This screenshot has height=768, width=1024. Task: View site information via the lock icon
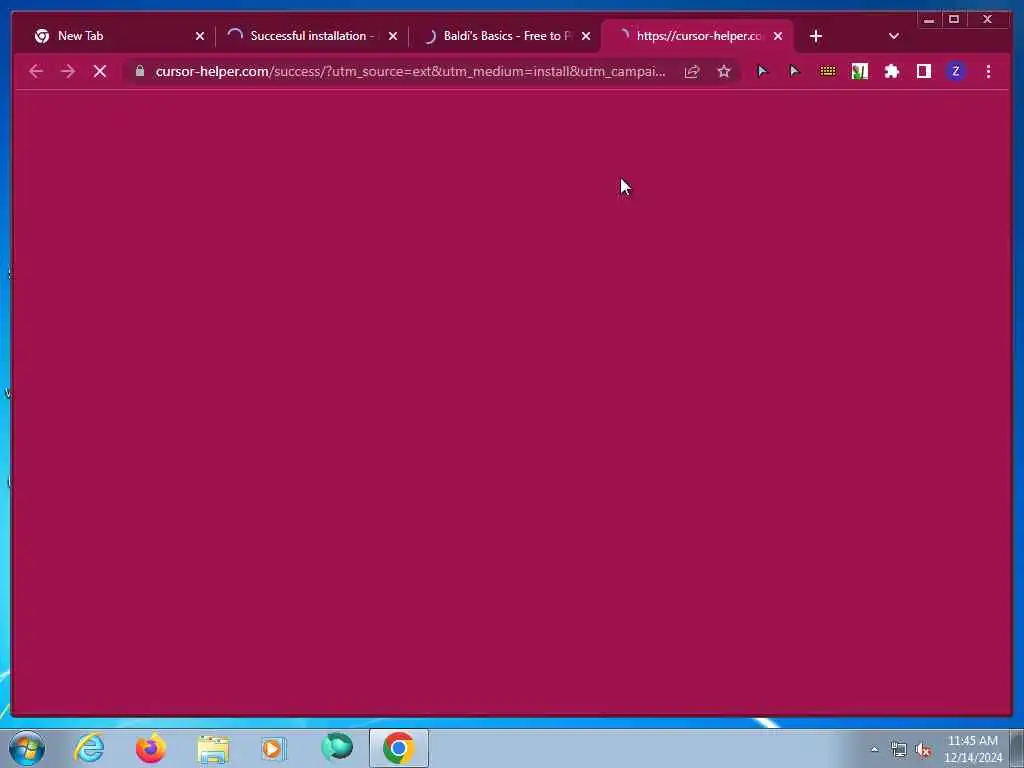point(140,71)
